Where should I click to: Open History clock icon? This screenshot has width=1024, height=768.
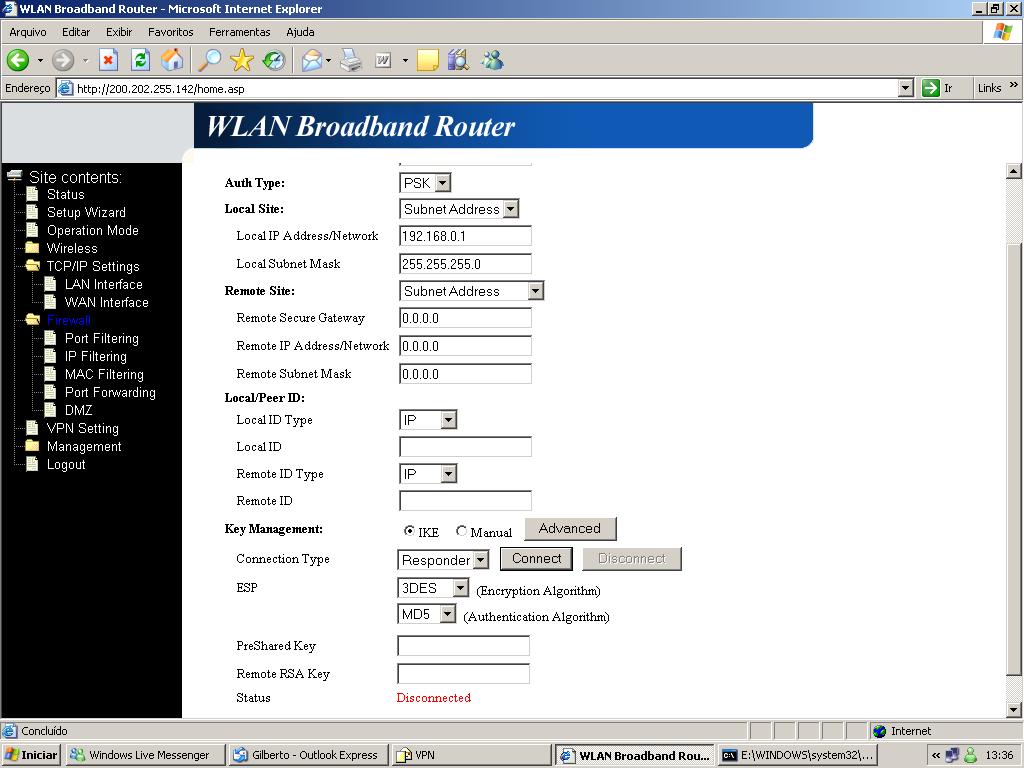tap(274, 61)
